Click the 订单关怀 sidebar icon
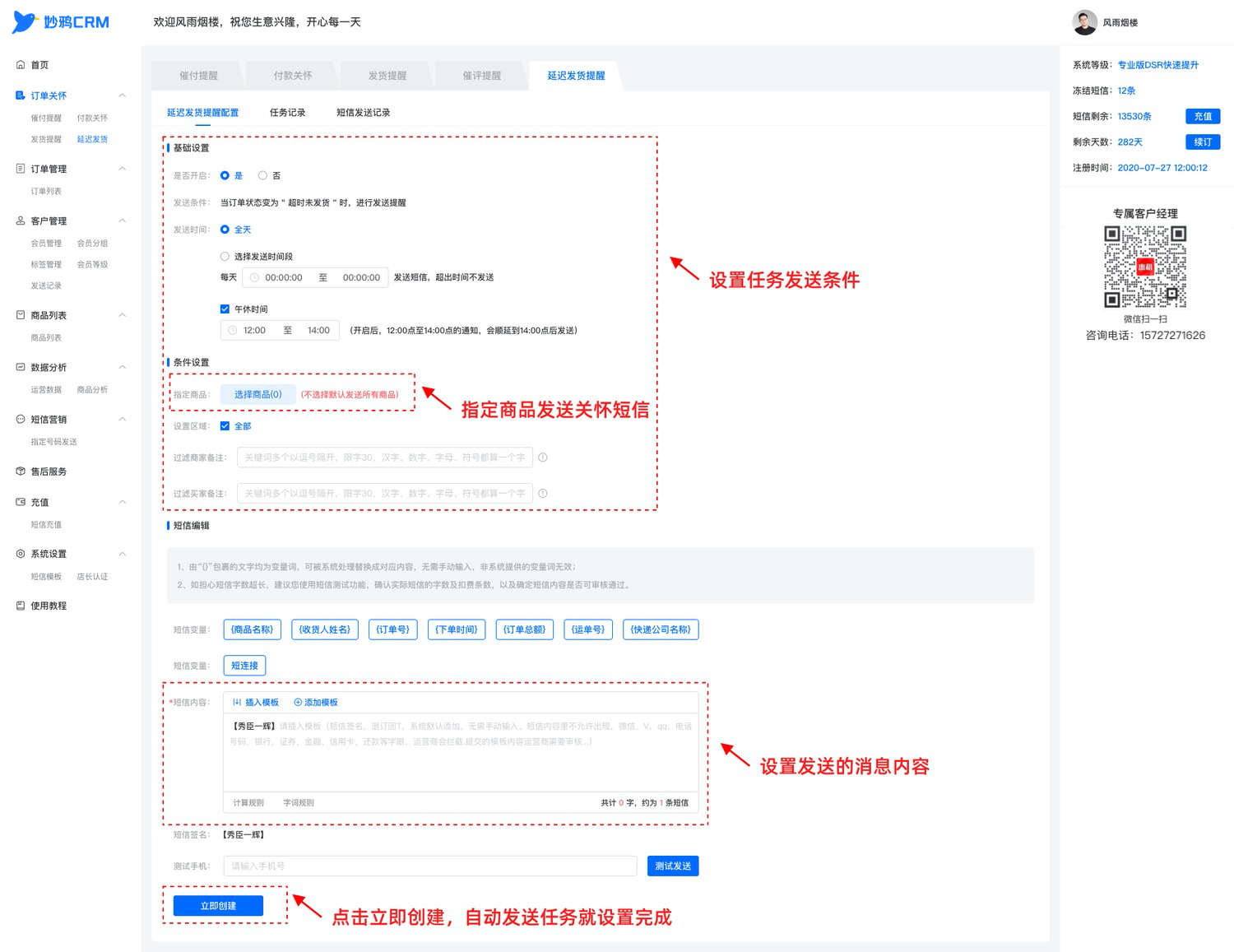Viewport: 1234px width, 952px height. 21,95
